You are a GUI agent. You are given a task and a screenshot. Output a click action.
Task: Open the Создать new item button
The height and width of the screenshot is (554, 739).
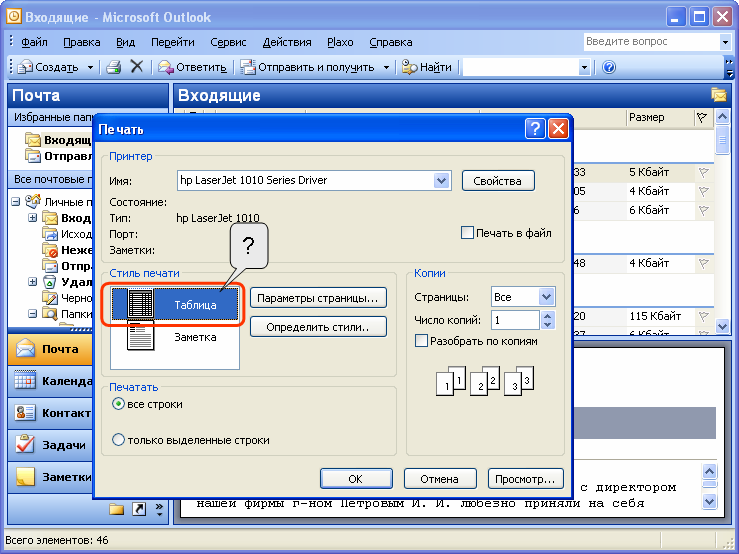click(48, 67)
